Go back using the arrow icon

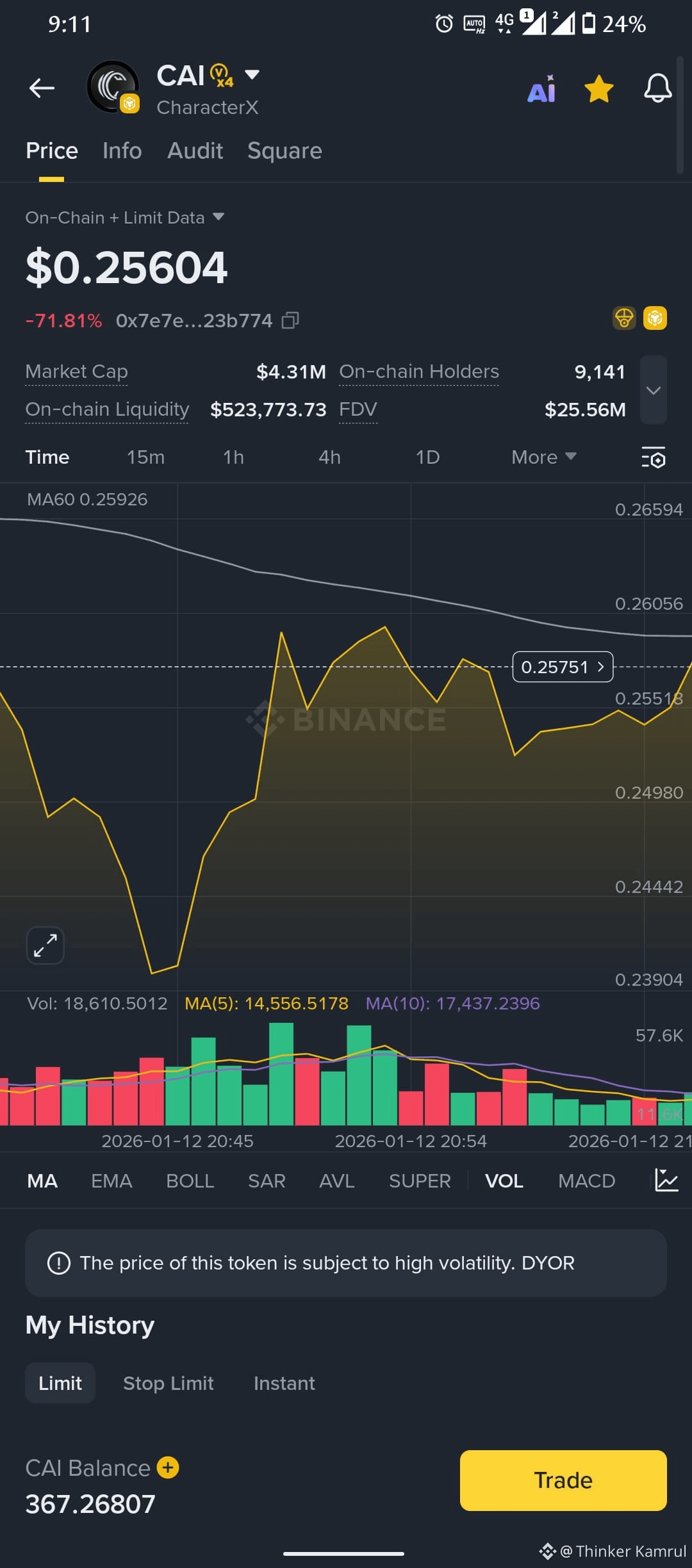click(x=42, y=88)
